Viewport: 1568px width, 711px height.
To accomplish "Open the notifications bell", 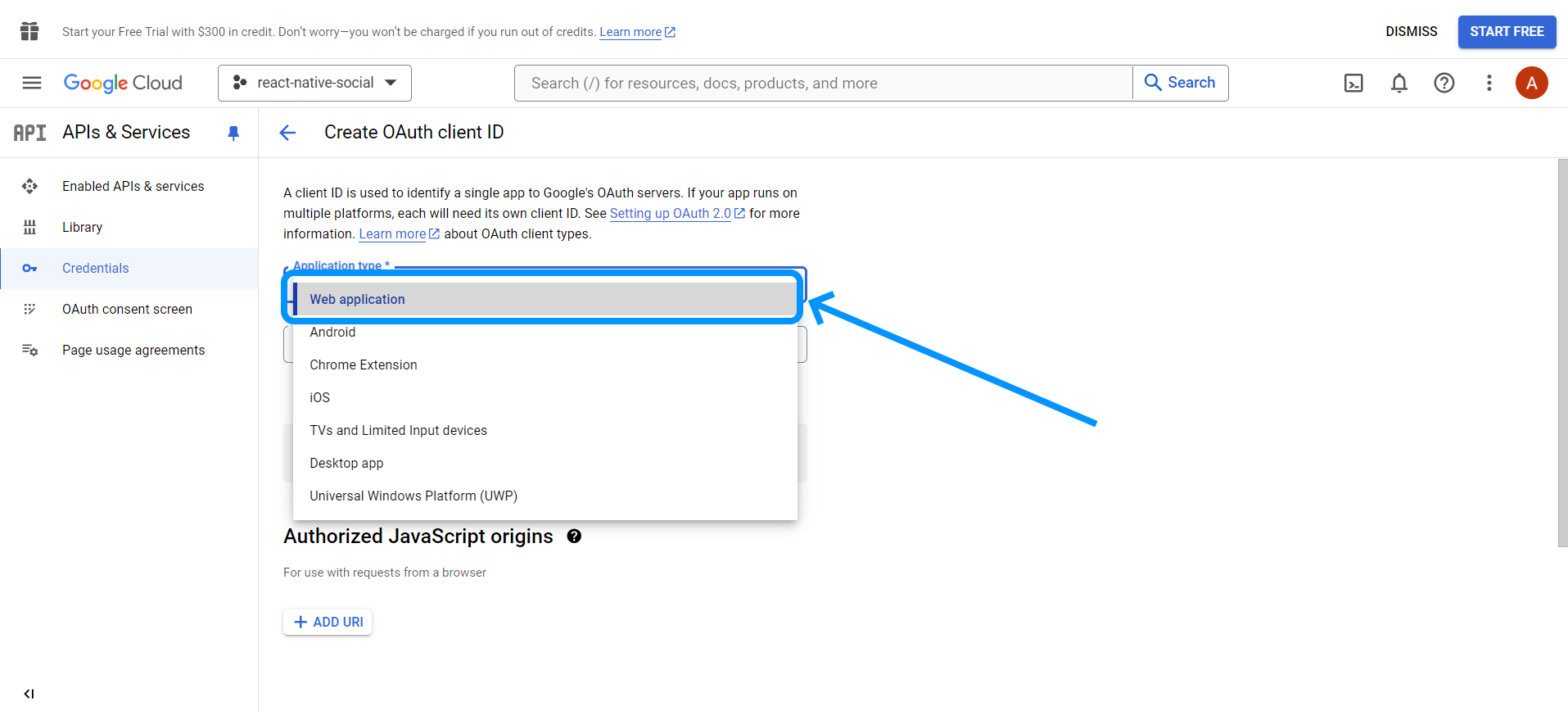I will coord(1399,83).
